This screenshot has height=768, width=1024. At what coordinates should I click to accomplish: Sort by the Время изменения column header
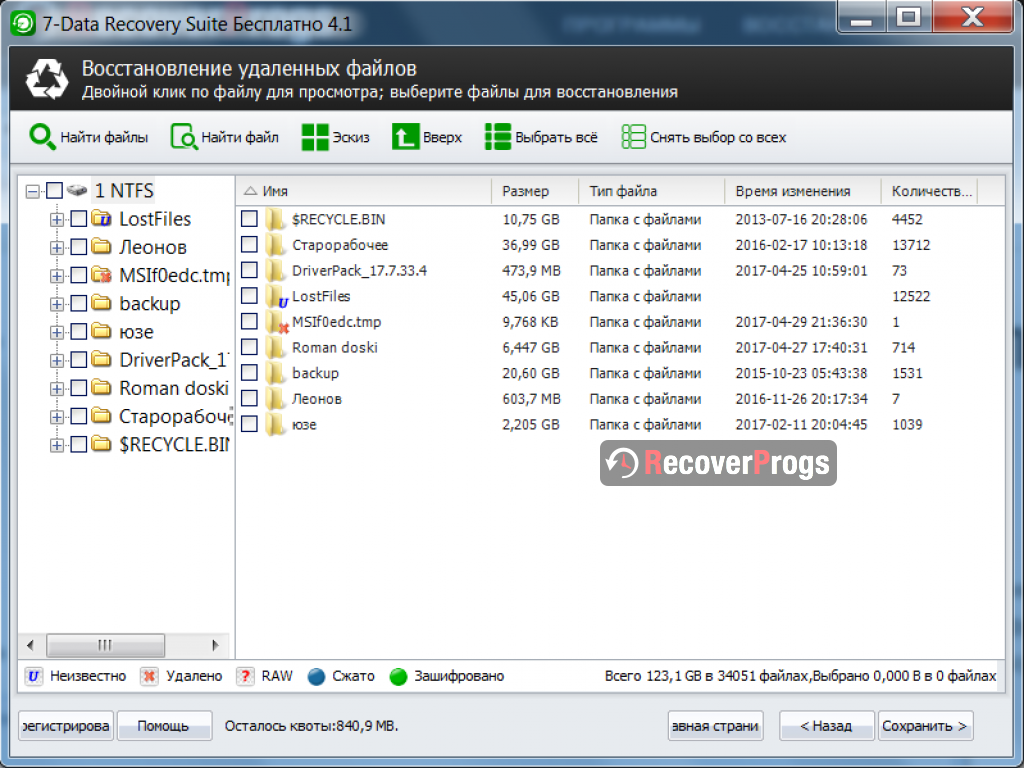tap(802, 191)
